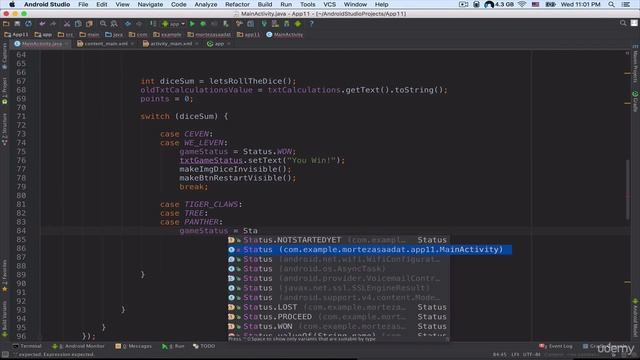The width and height of the screenshot is (640, 360).
Task: Click the MainActivity breadcrumb item
Action: [x=284, y=35]
